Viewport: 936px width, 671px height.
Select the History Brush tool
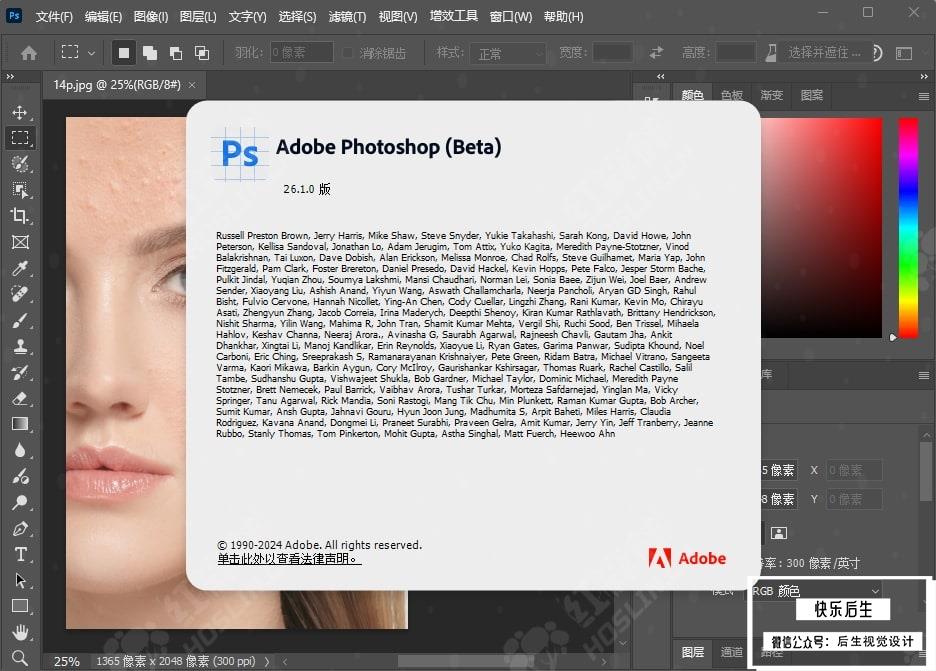pos(20,373)
